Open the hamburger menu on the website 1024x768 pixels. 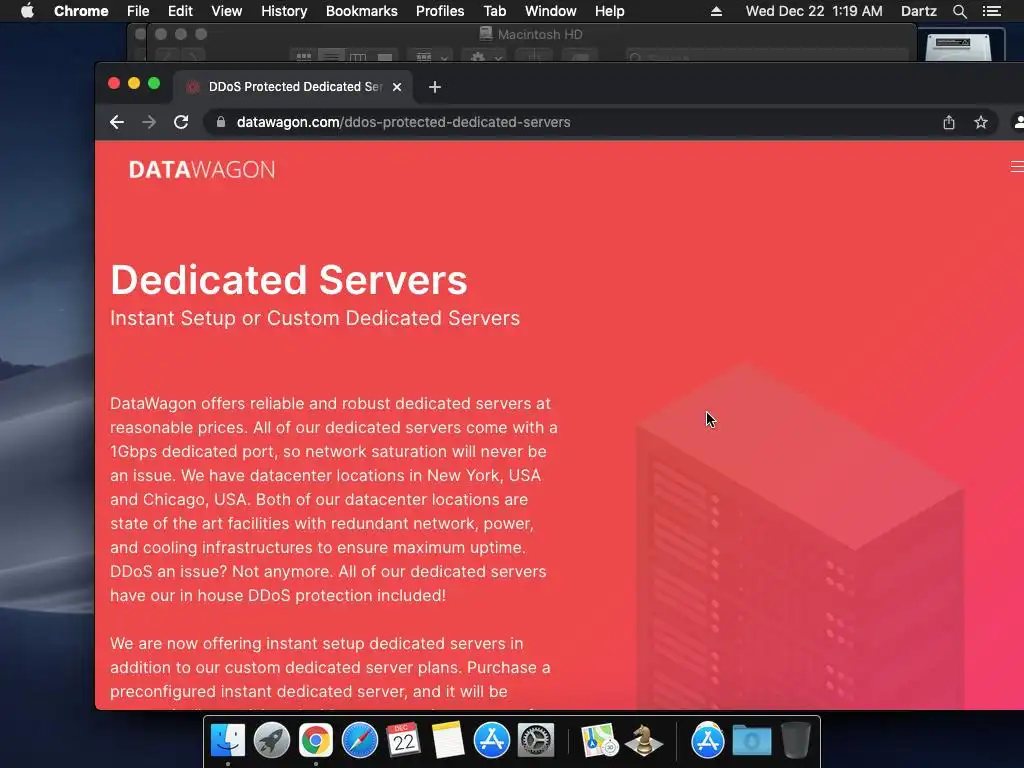(x=1017, y=167)
